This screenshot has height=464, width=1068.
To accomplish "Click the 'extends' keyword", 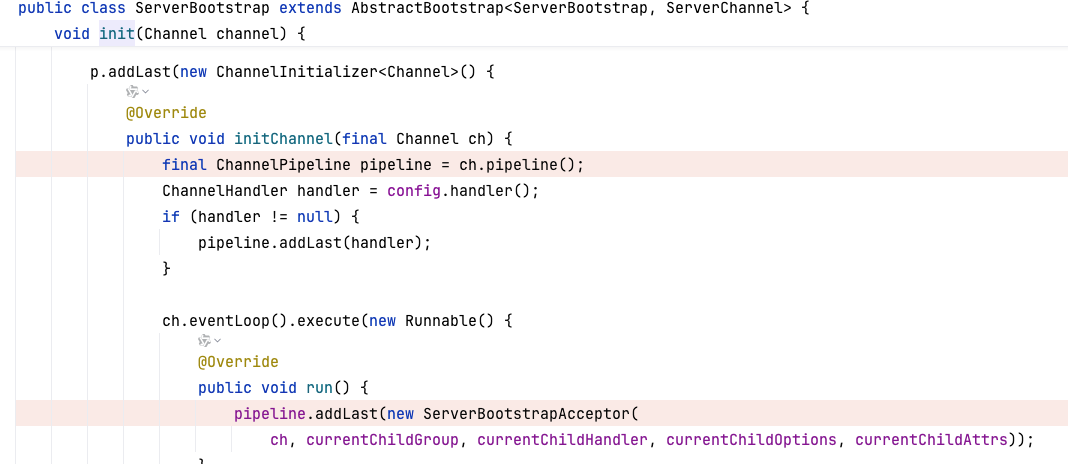I will (x=311, y=9).
